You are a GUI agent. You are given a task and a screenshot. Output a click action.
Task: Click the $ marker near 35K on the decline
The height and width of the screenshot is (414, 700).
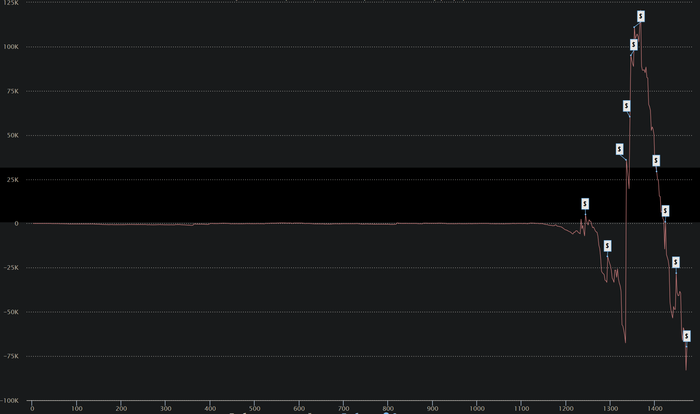click(656, 160)
